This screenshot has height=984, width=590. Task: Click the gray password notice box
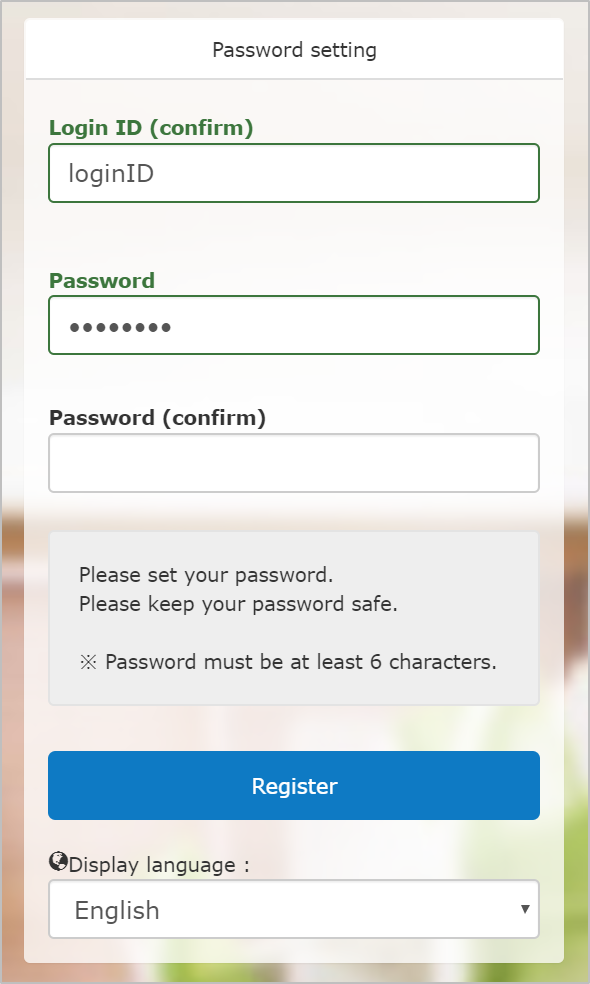click(294, 618)
